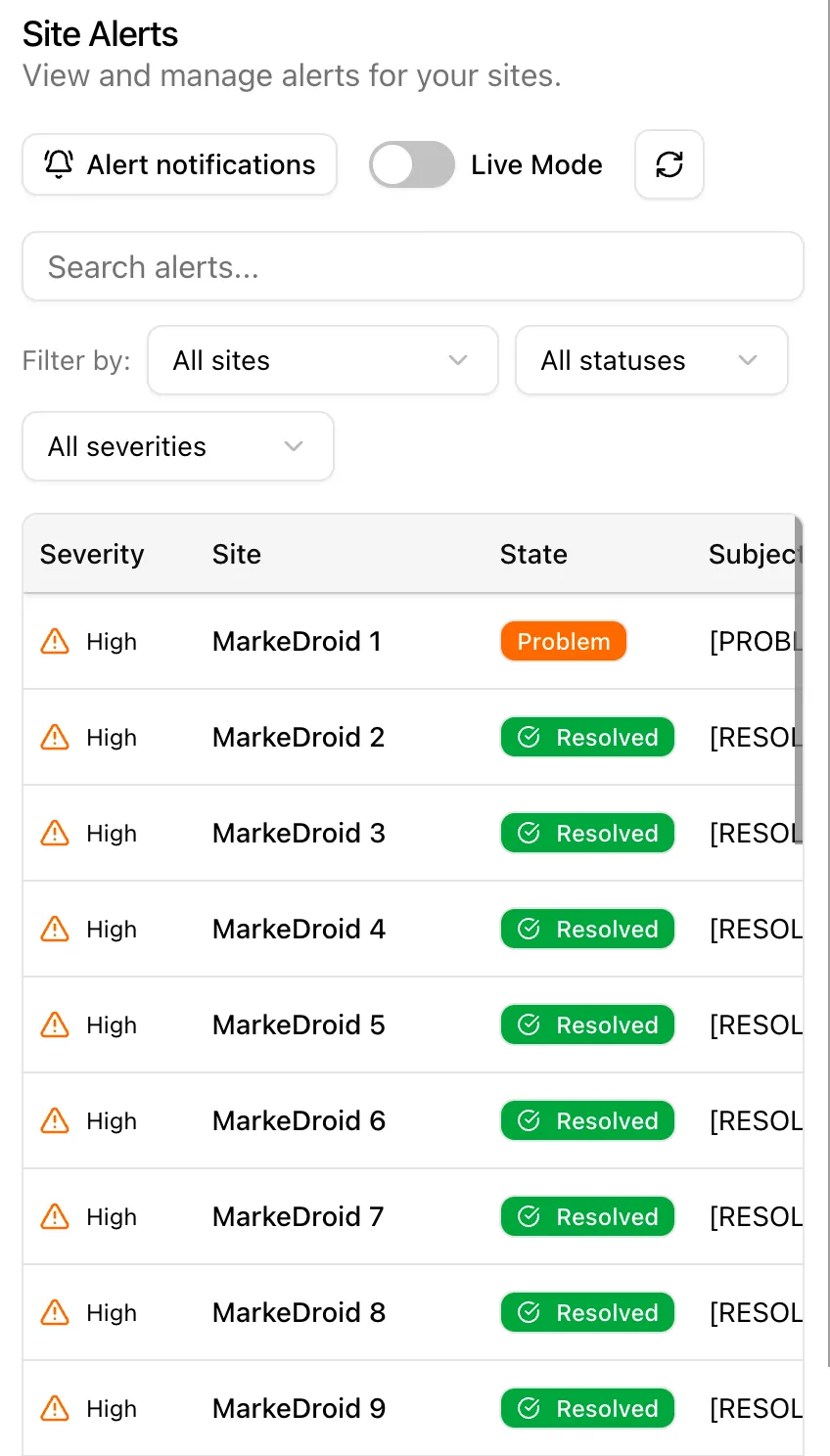The width and height of the screenshot is (830, 1456).
Task: Select the MarkeDroid 3 site name
Action: click(x=299, y=833)
